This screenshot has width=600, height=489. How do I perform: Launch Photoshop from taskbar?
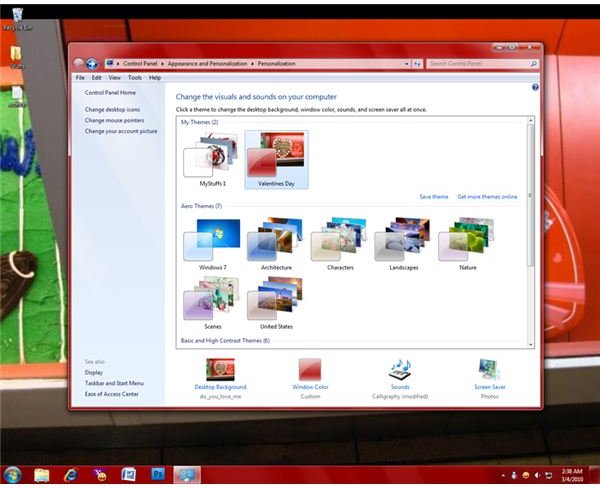coord(158,474)
